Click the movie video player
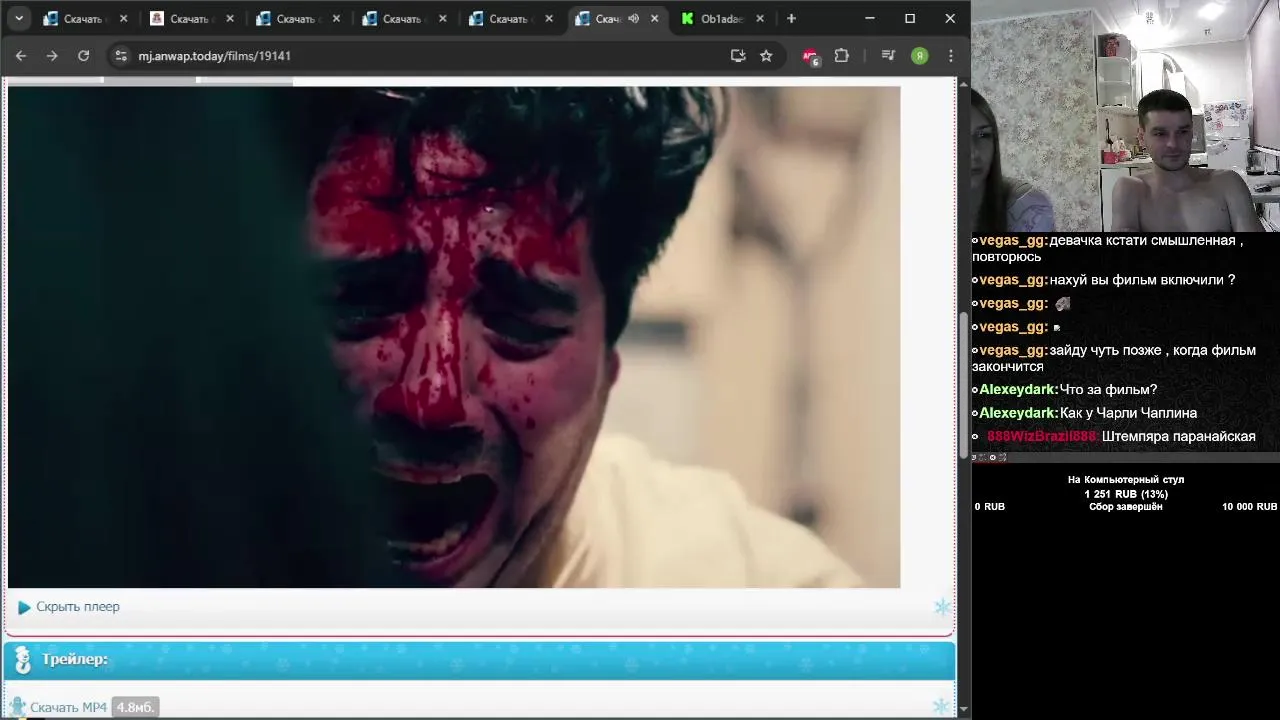 coord(454,337)
